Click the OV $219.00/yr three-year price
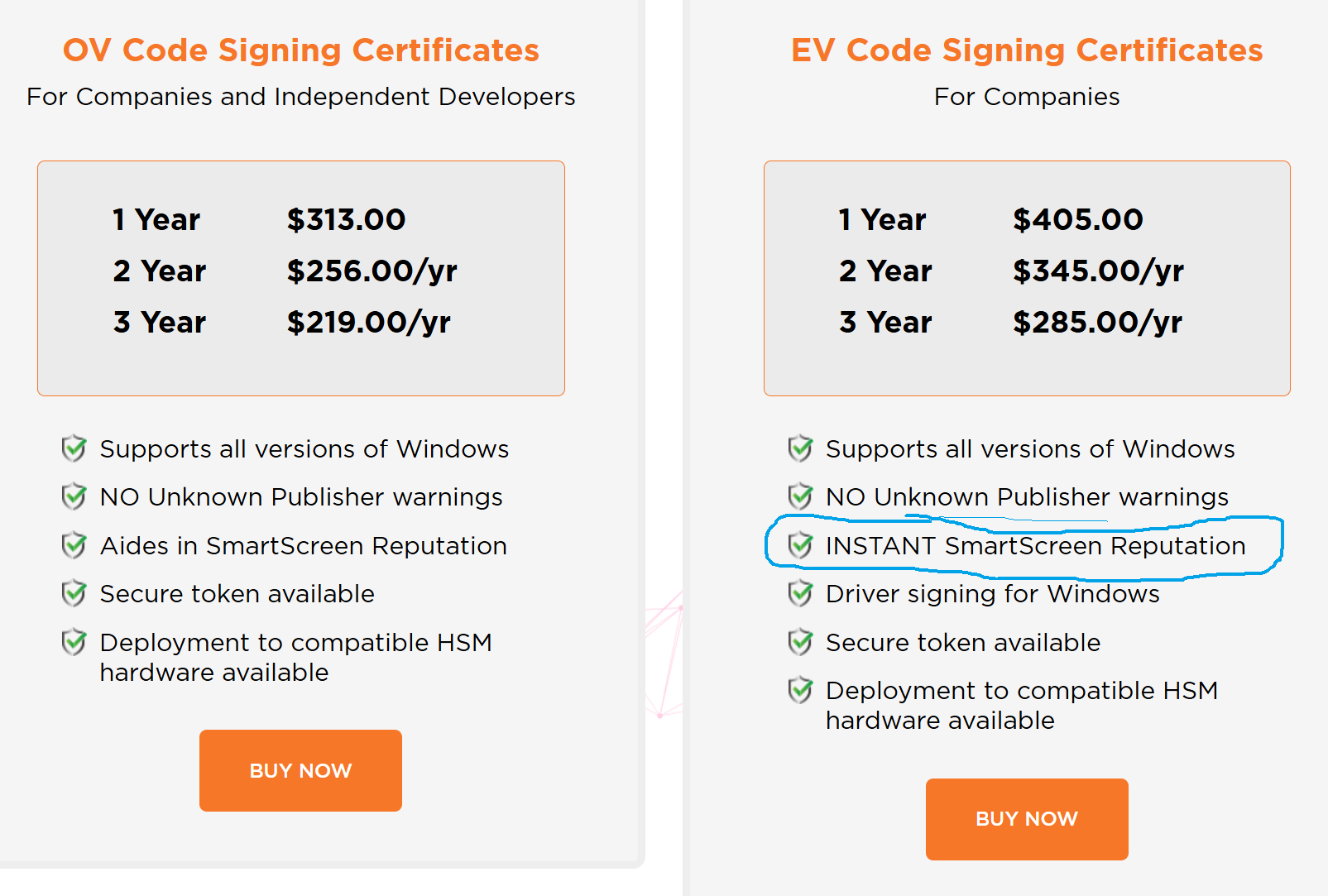 tap(368, 322)
